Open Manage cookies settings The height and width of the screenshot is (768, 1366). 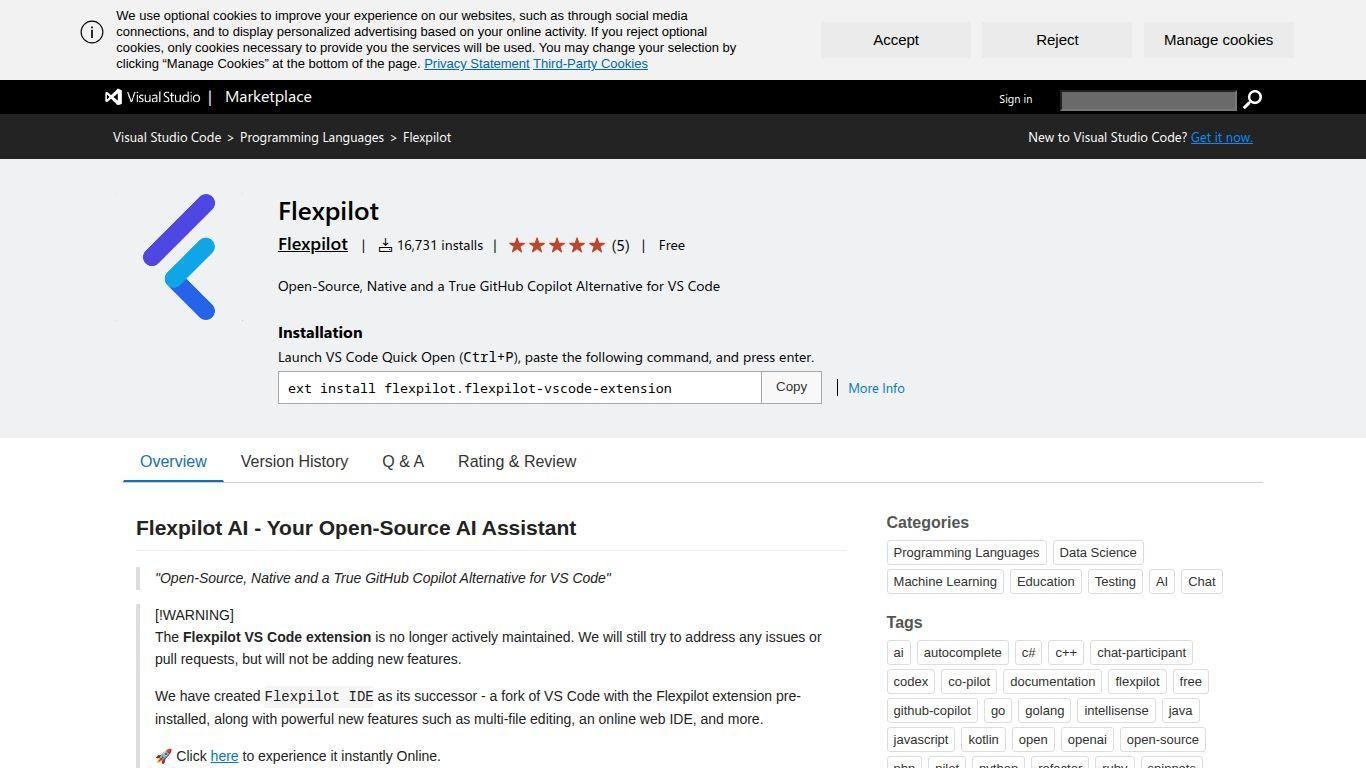[1217, 40]
